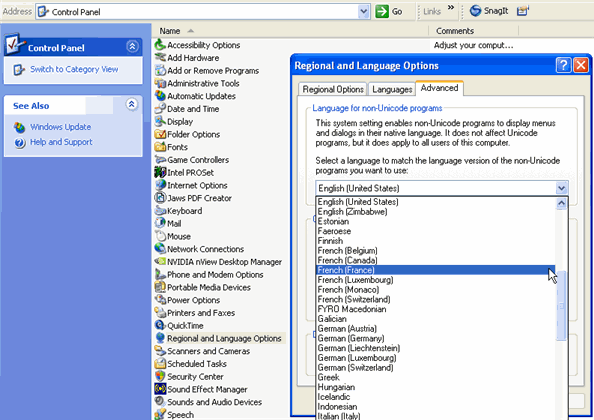594x420 pixels.
Task: Open Add or Remove Programs icon
Action: point(160,70)
